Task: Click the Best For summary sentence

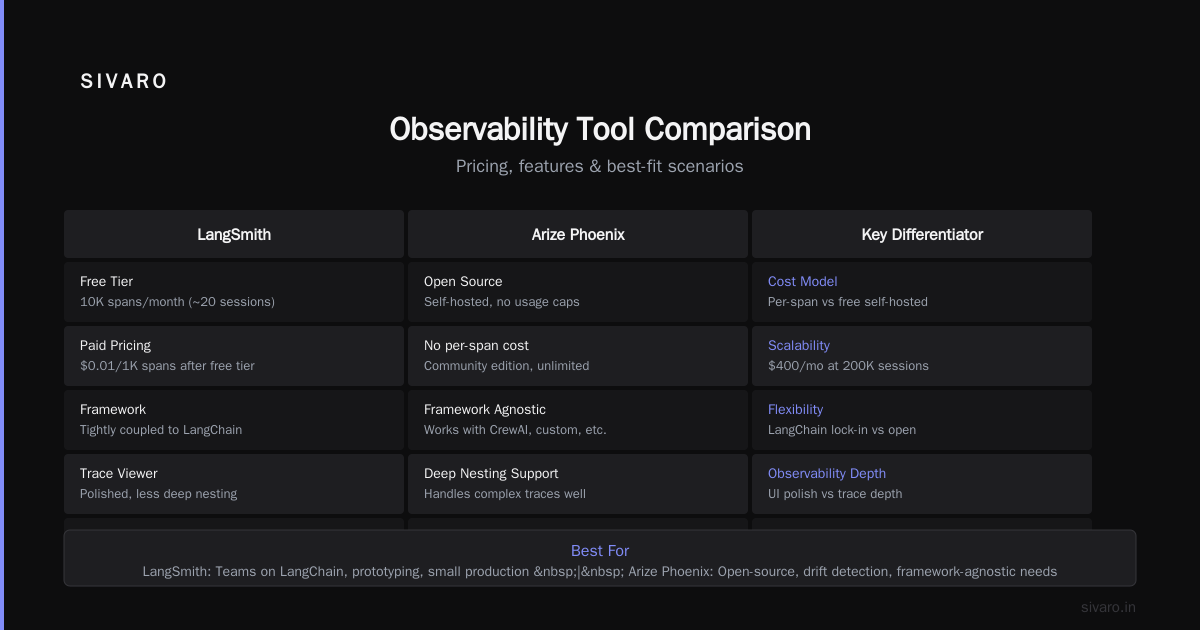Action: pyautogui.click(x=600, y=572)
